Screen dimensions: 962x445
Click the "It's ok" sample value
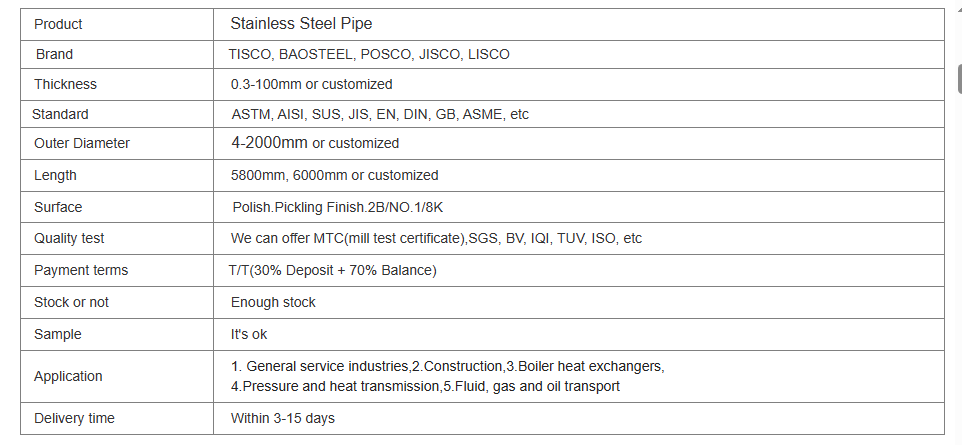(249, 334)
